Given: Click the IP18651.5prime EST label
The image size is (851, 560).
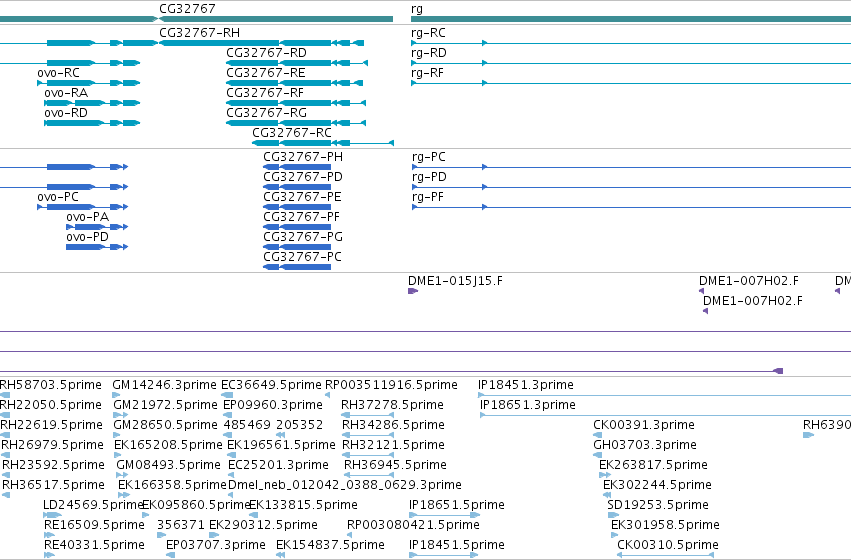Looking at the screenshot, I should tap(457, 505).
